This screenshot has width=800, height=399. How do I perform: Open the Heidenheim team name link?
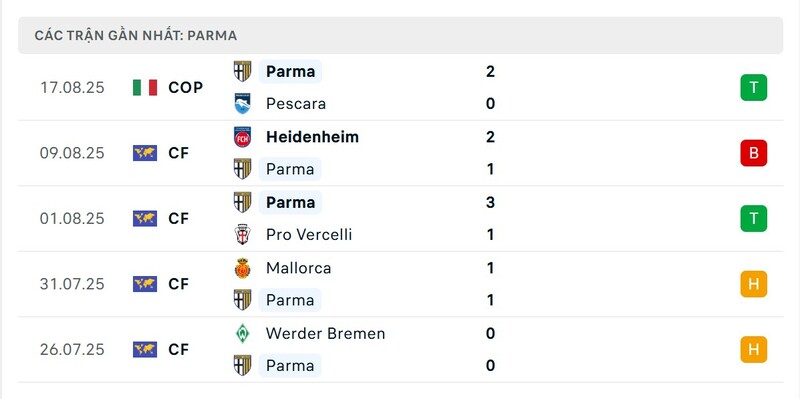click(x=312, y=137)
